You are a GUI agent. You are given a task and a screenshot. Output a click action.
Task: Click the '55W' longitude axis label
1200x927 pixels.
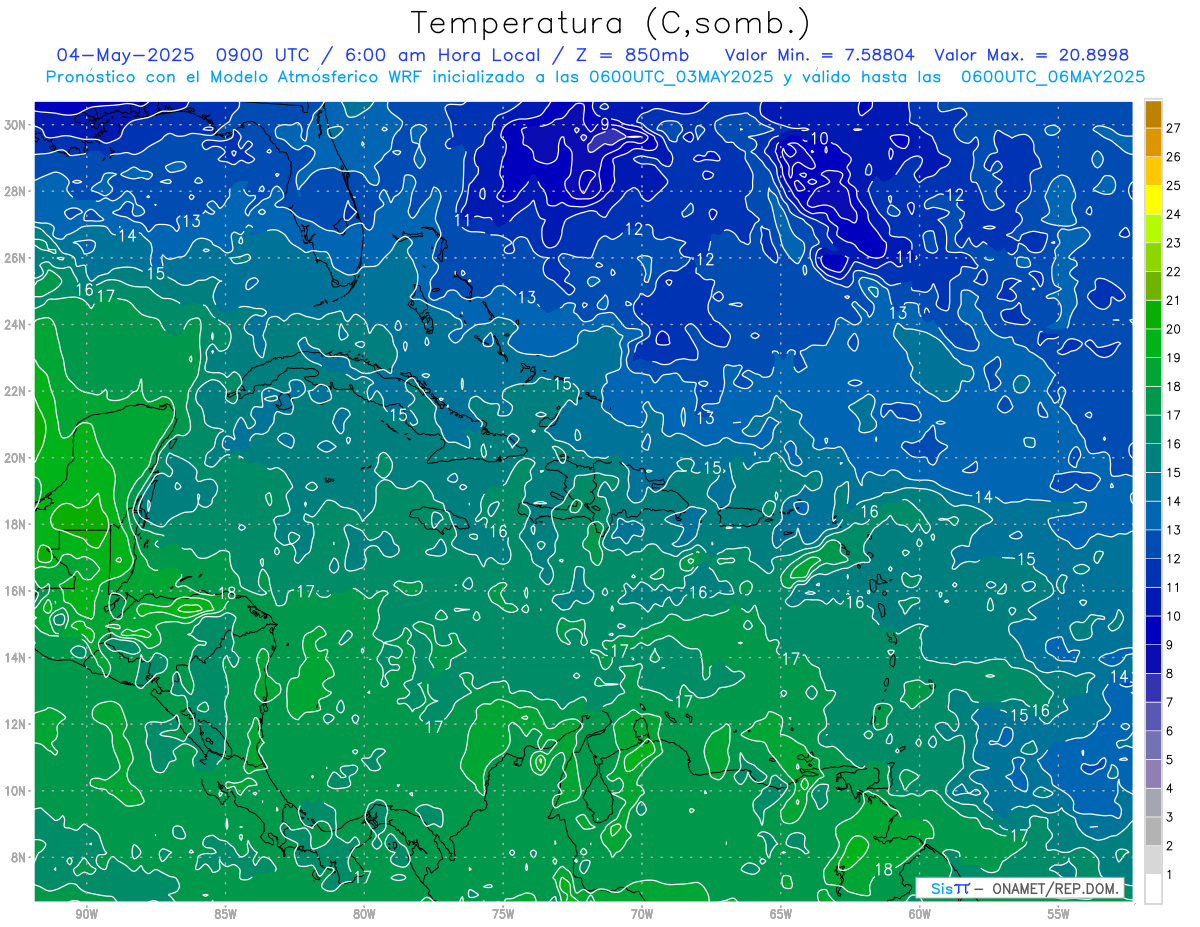(x=1059, y=914)
